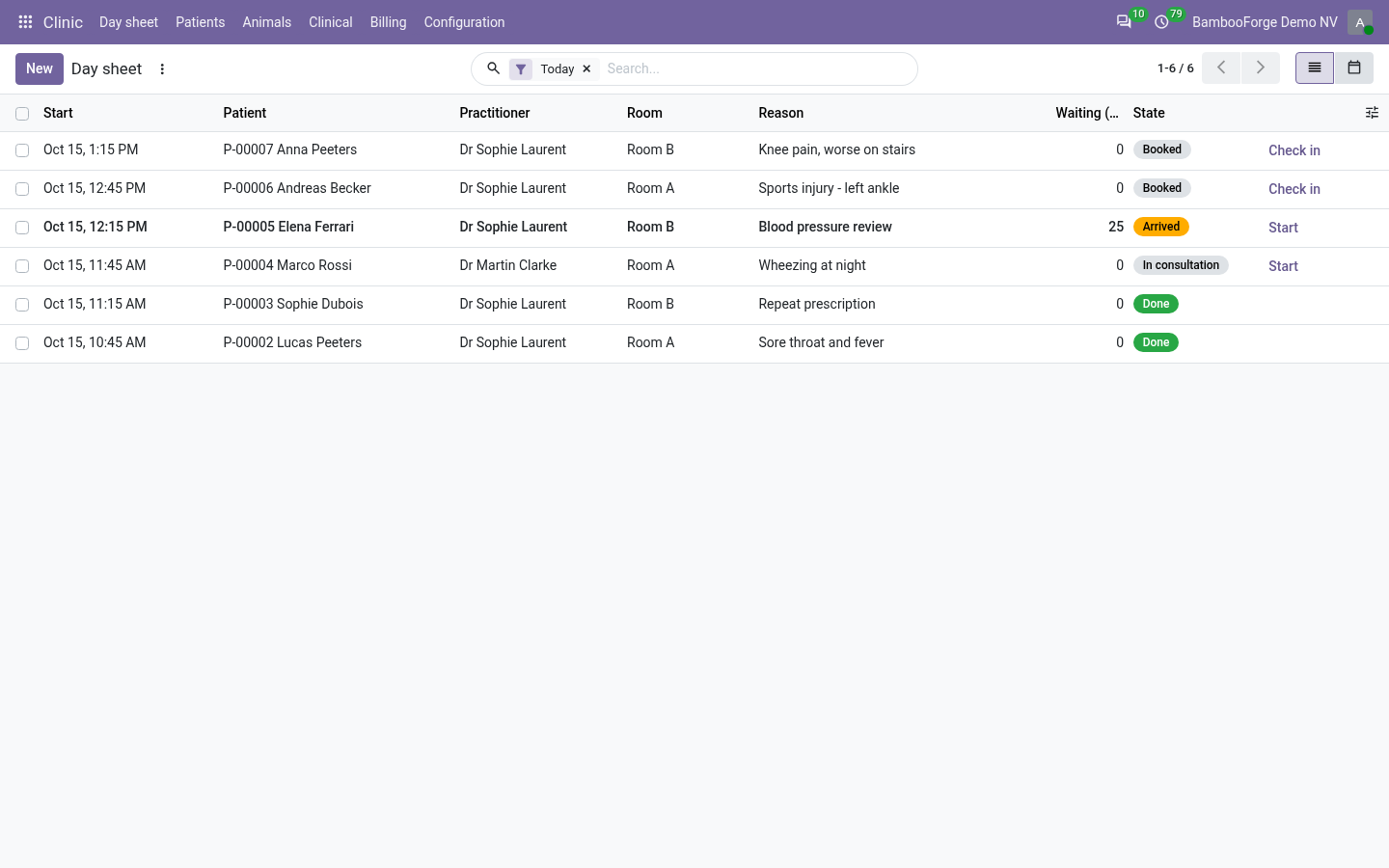1389x868 pixels.
Task: Select the Anna Peeters row checkbox
Action: point(22,150)
